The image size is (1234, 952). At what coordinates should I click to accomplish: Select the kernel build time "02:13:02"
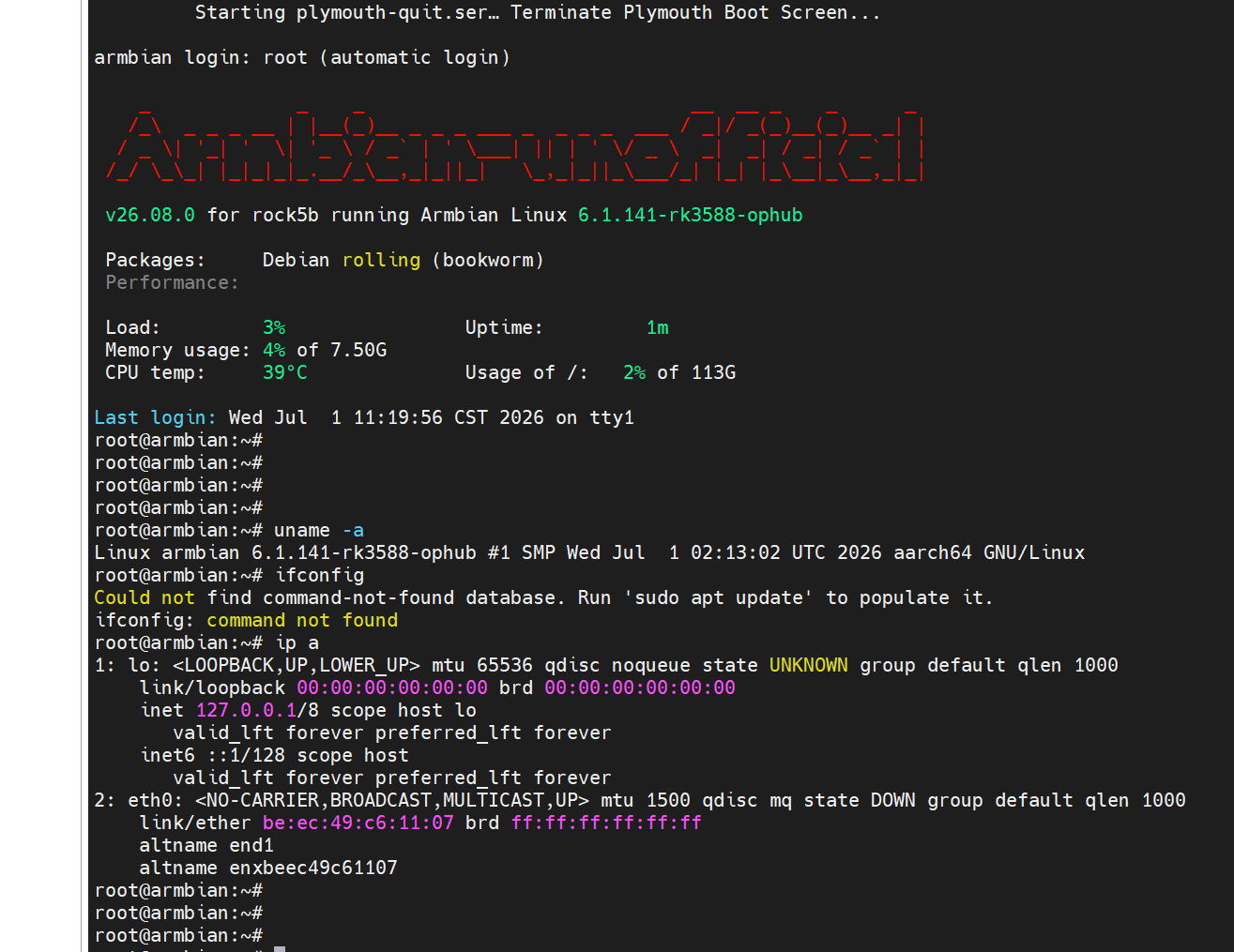tap(736, 553)
